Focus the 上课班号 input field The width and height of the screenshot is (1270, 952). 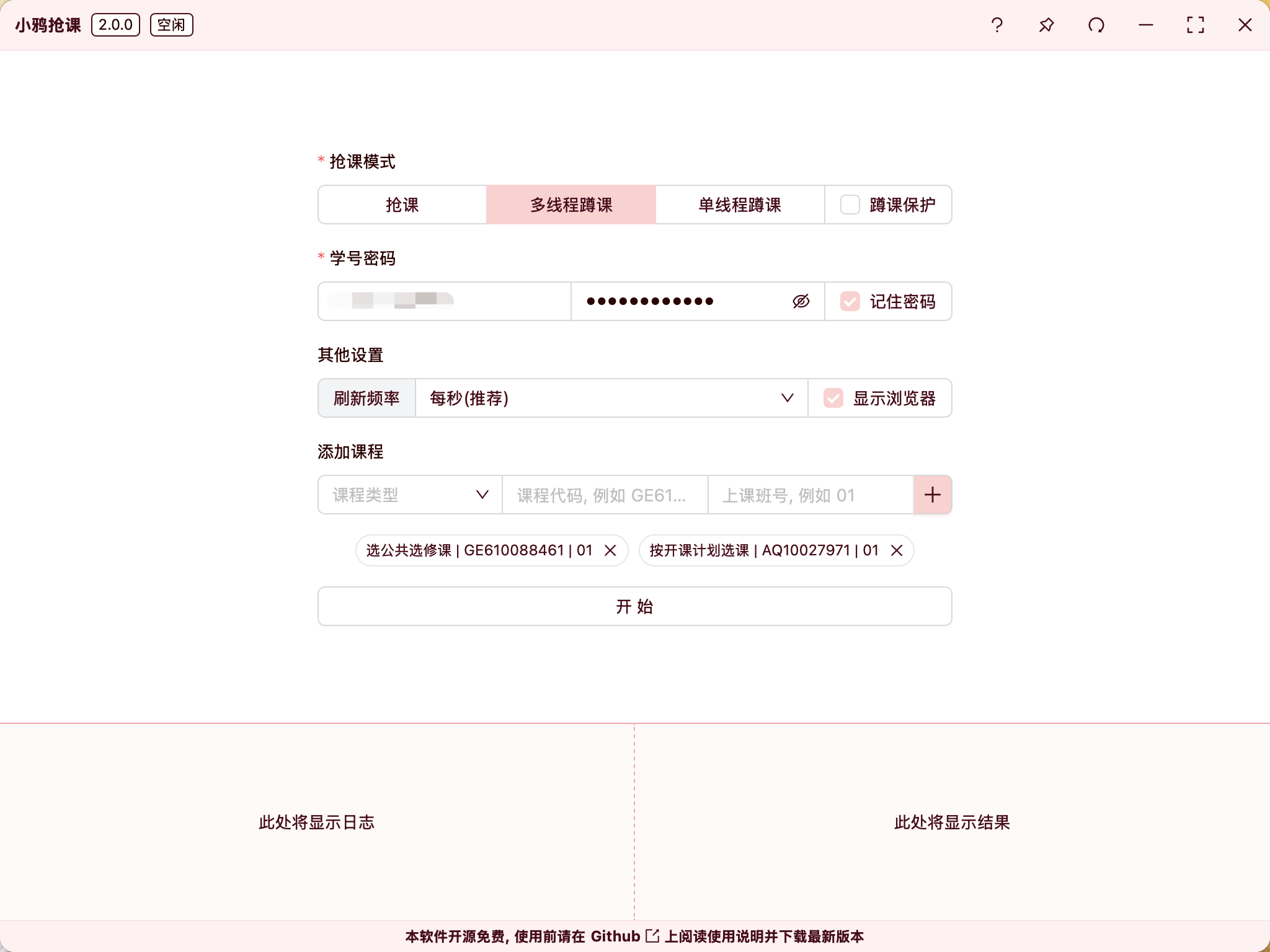point(810,495)
